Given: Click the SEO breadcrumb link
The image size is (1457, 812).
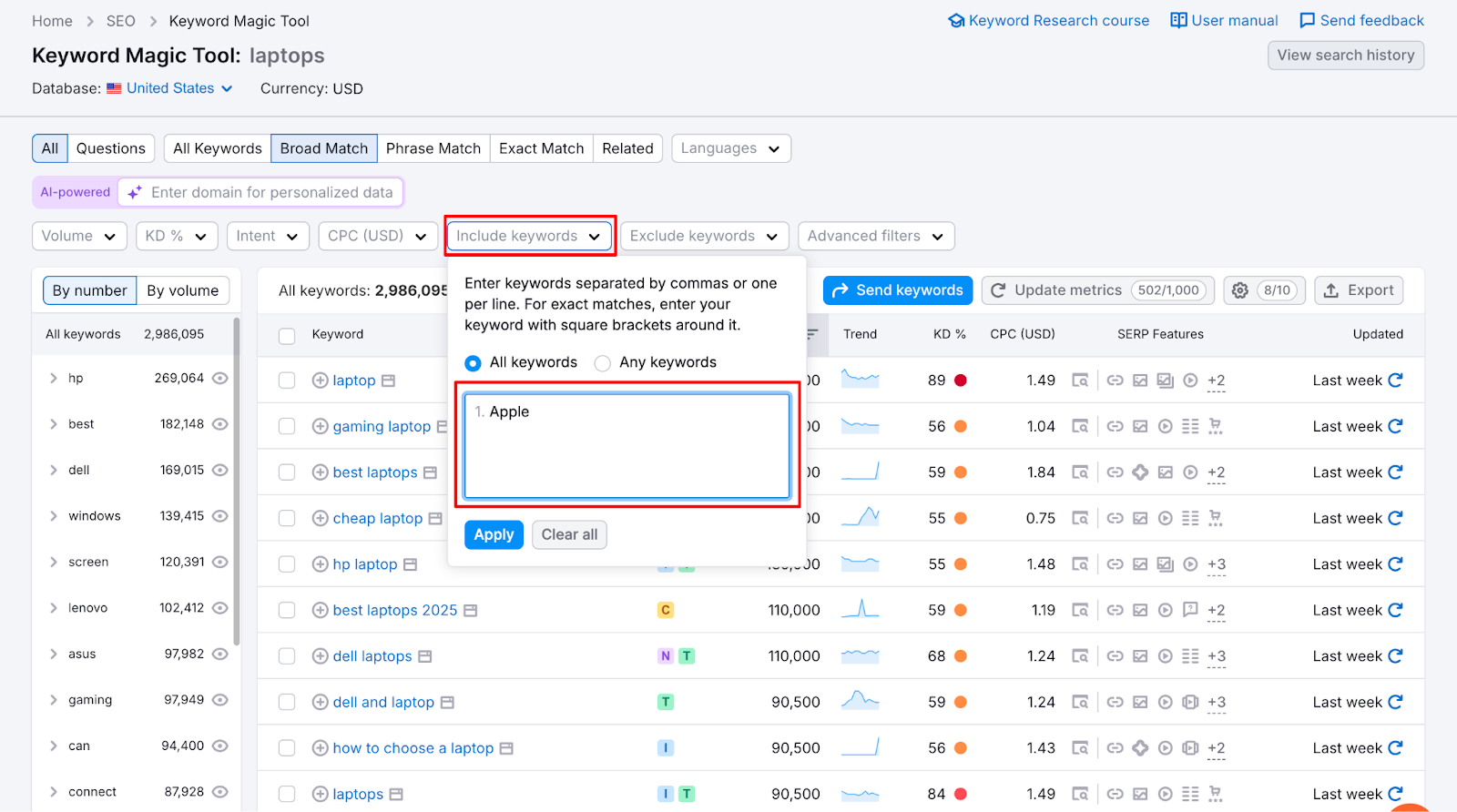Looking at the screenshot, I should pyautogui.click(x=121, y=21).
